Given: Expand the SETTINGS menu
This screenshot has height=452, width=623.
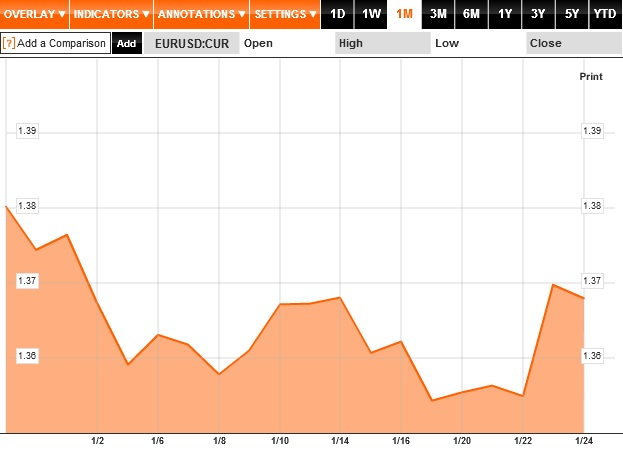Looking at the screenshot, I should [x=285, y=14].
